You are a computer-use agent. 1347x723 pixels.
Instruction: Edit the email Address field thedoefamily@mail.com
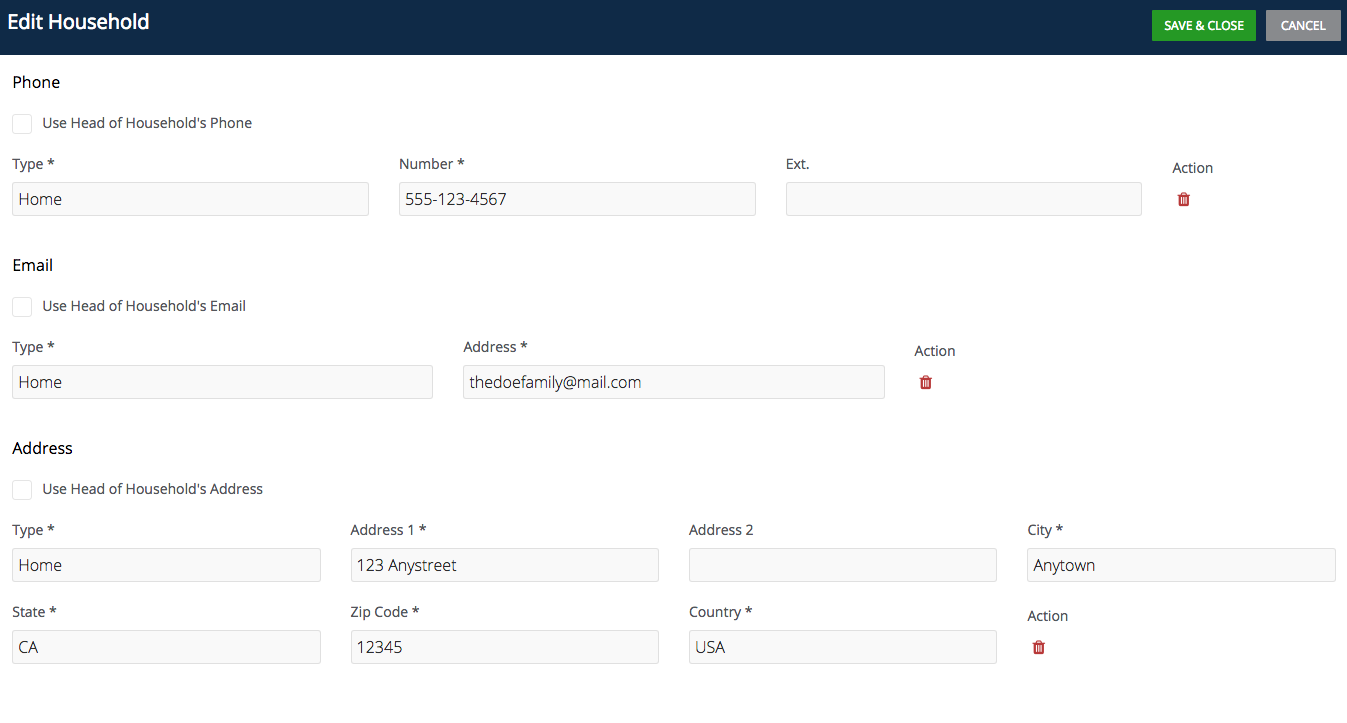pos(674,382)
